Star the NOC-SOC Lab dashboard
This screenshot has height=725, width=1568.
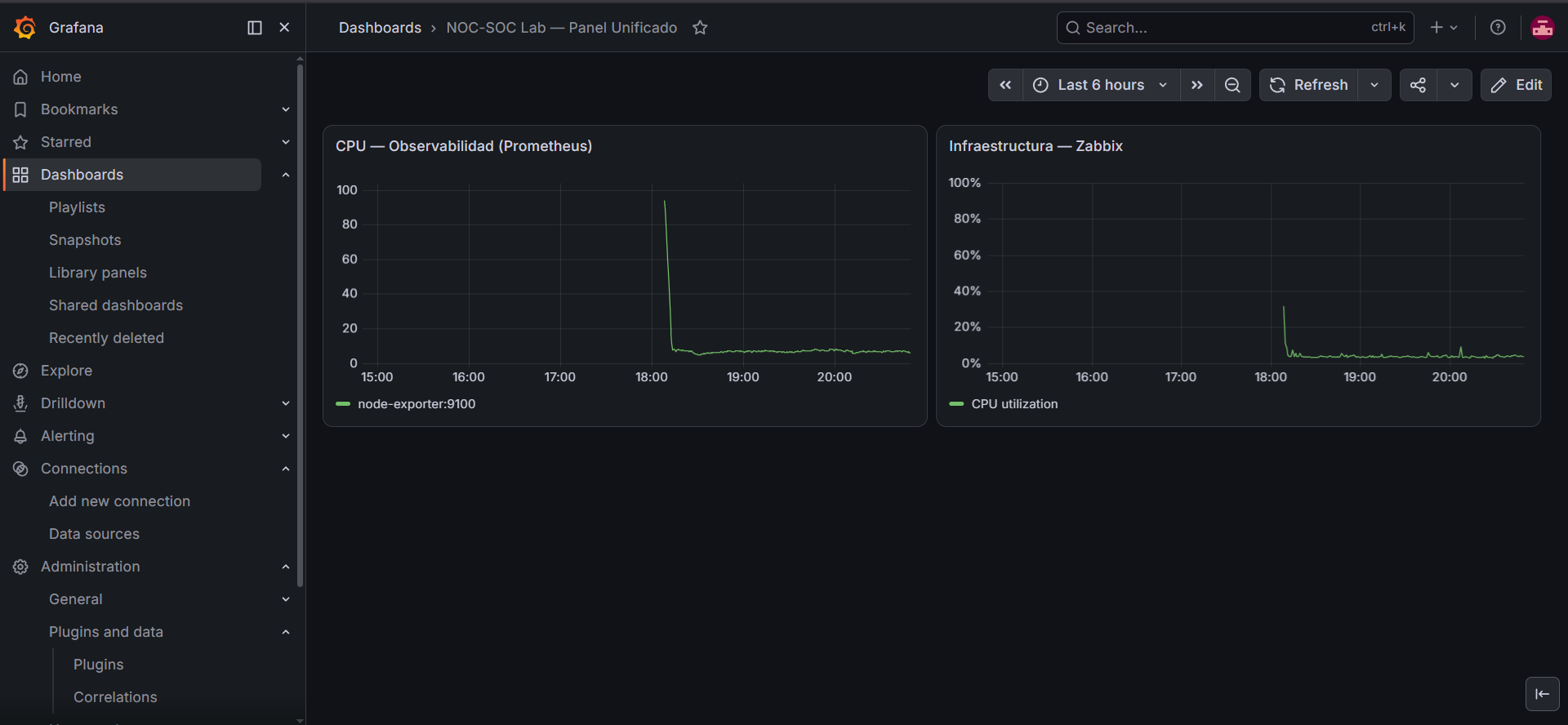[x=700, y=28]
